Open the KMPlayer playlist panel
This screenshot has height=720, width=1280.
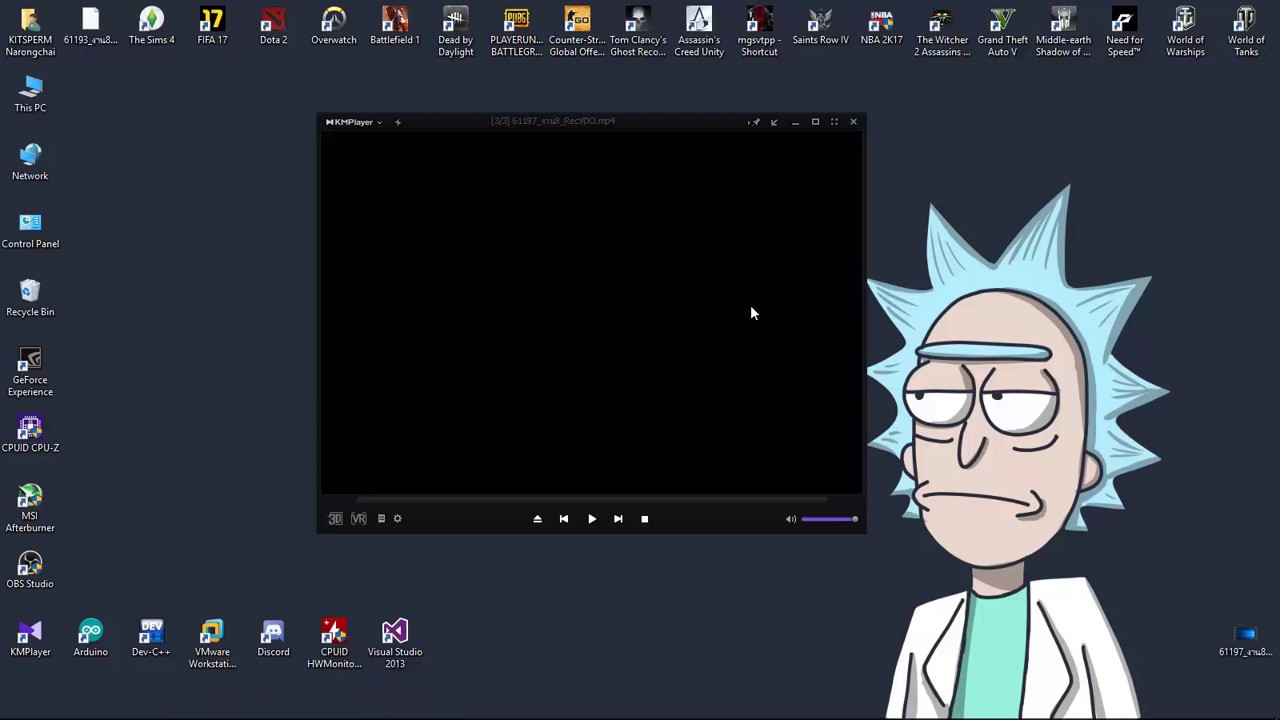click(381, 519)
